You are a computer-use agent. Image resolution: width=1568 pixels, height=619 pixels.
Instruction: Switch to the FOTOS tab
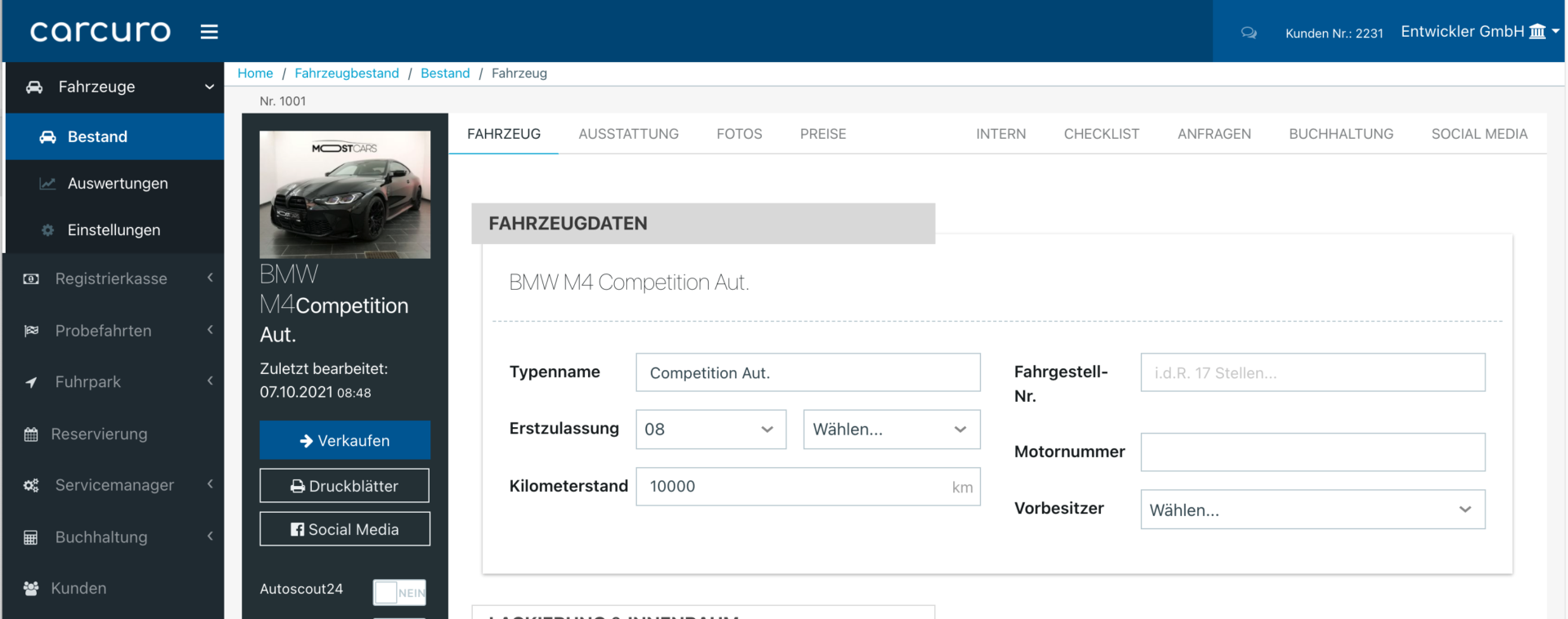[739, 134]
